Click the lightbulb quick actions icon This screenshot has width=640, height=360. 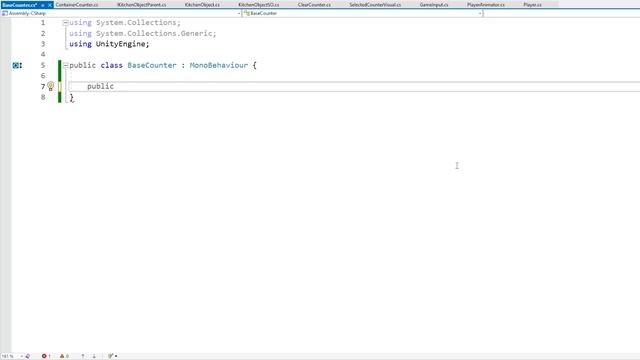pyautogui.click(x=51, y=86)
